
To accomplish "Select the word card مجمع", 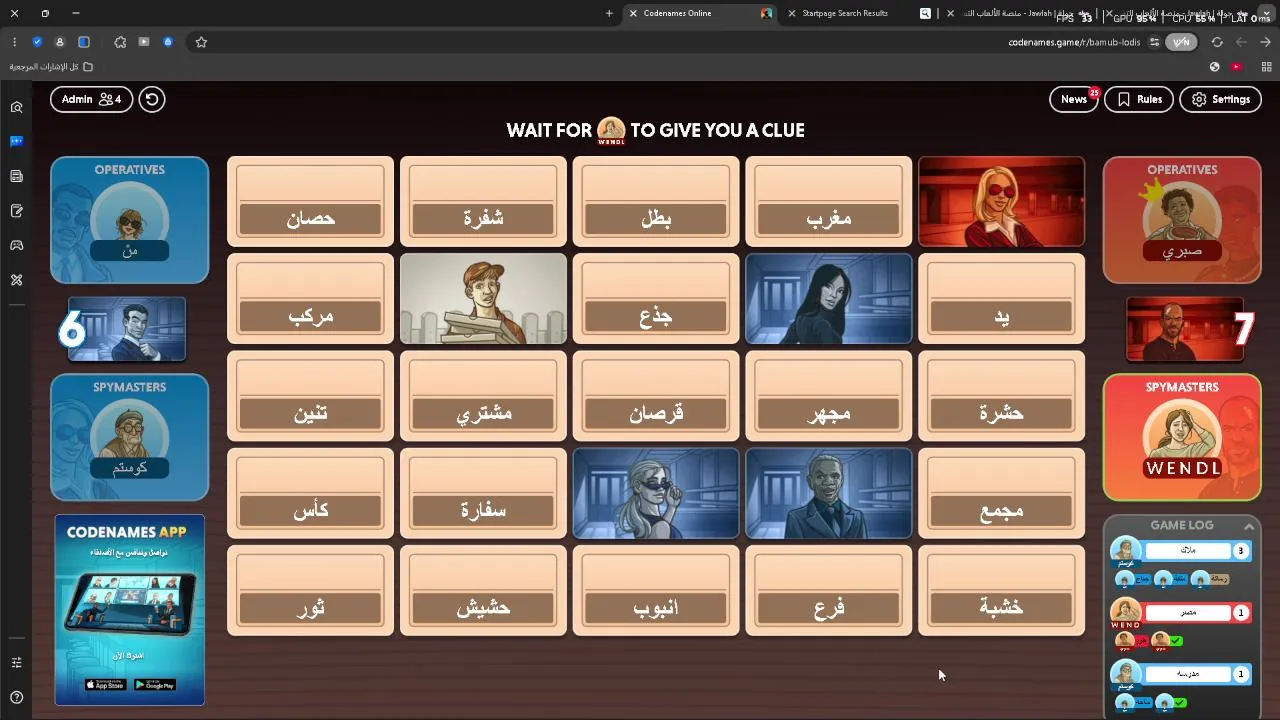I will coord(1002,493).
